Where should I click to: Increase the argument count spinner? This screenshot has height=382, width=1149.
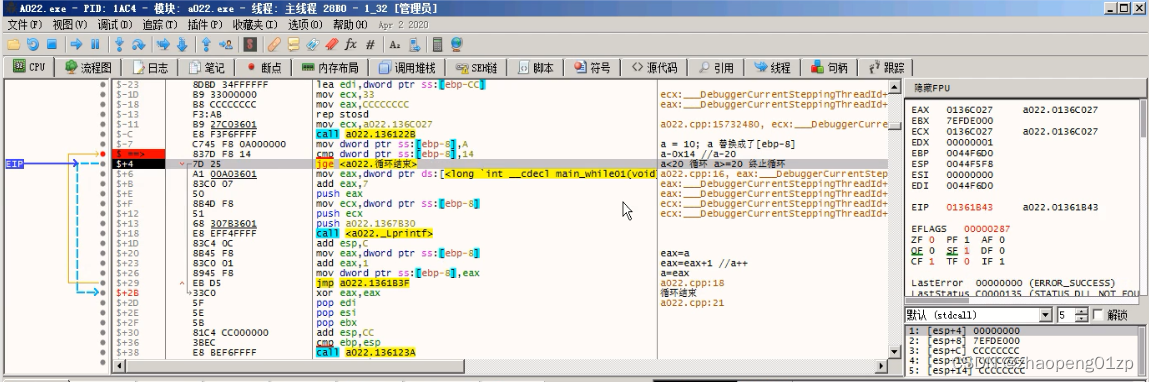1082,312
